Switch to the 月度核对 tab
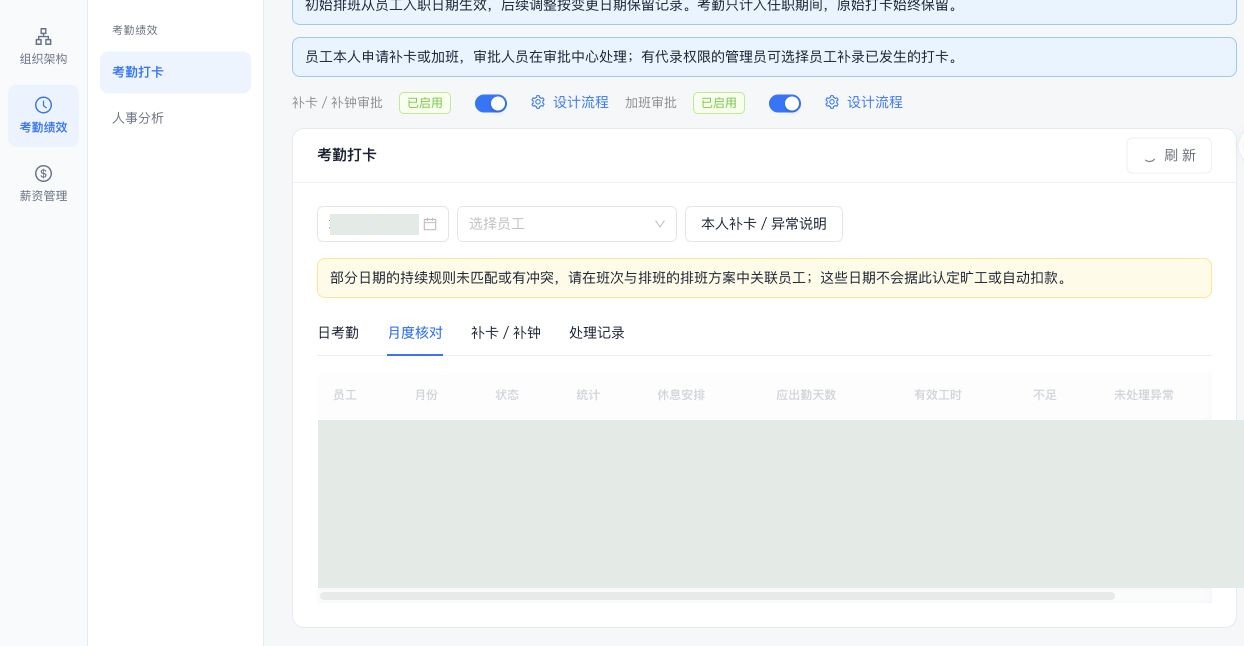Image resolution: width=1244 pixels, height=646 pixels. click(x=415, y=333)
